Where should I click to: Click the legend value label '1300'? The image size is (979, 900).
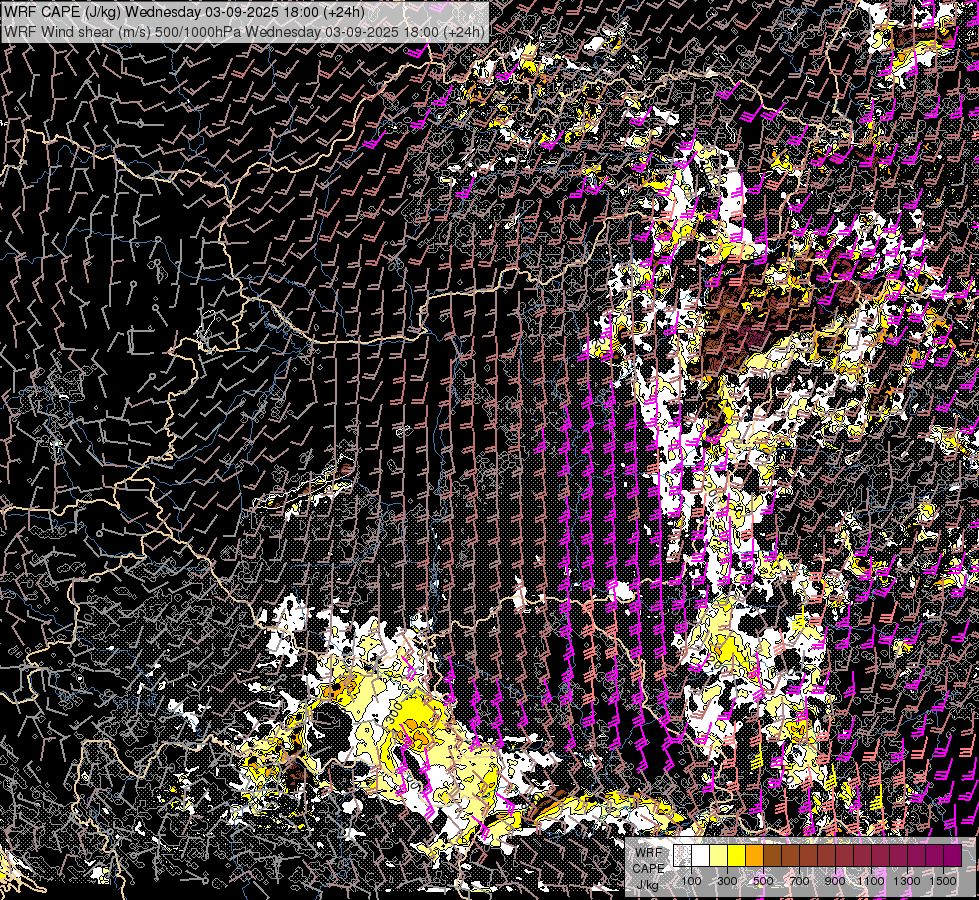click(x=907, y=881)
